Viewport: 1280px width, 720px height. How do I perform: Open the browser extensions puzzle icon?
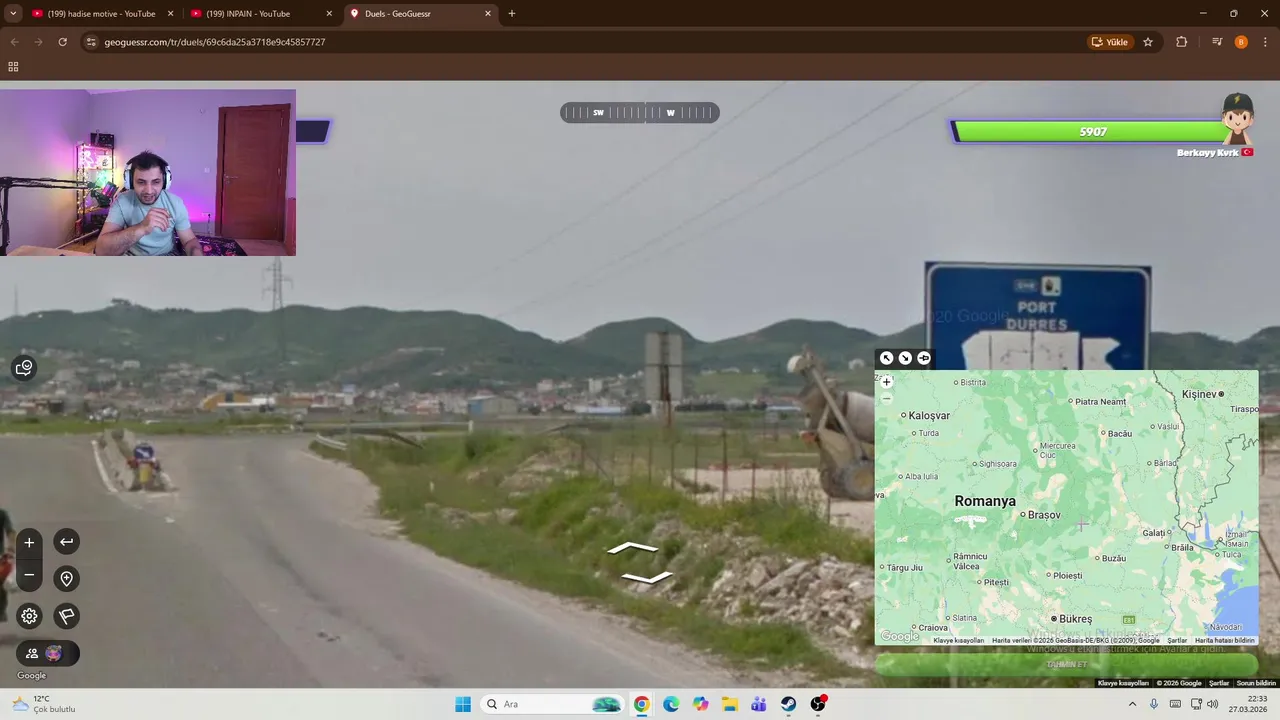[x=1182, y=42]
